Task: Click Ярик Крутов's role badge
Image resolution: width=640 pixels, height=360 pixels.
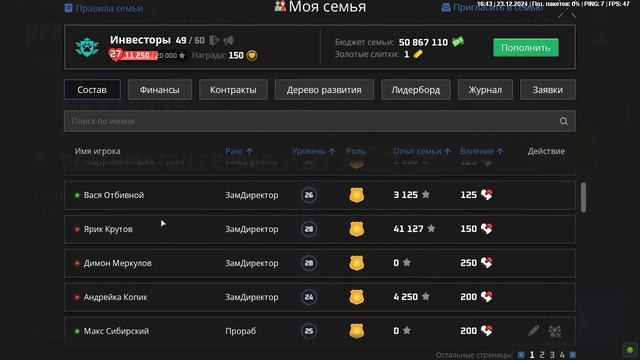Action: point(356,229)
